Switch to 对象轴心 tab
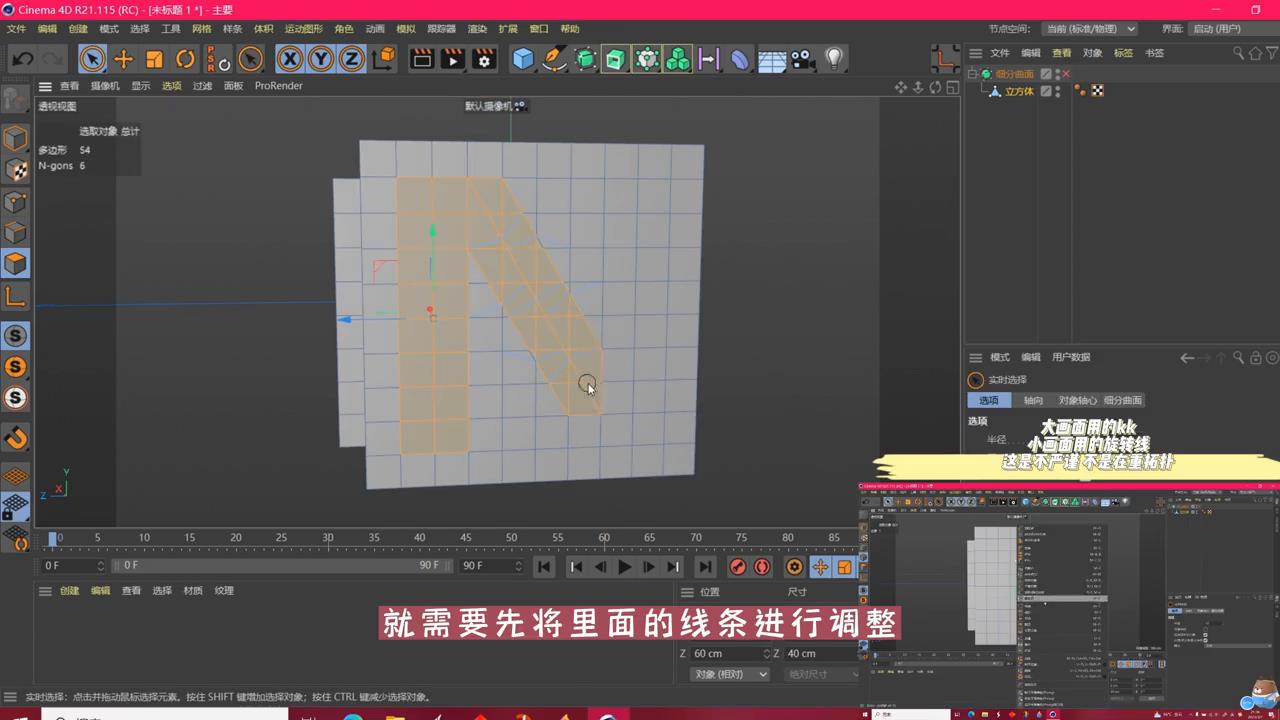Viewport: 1280px width, 720px height. tap(1077, 400)
